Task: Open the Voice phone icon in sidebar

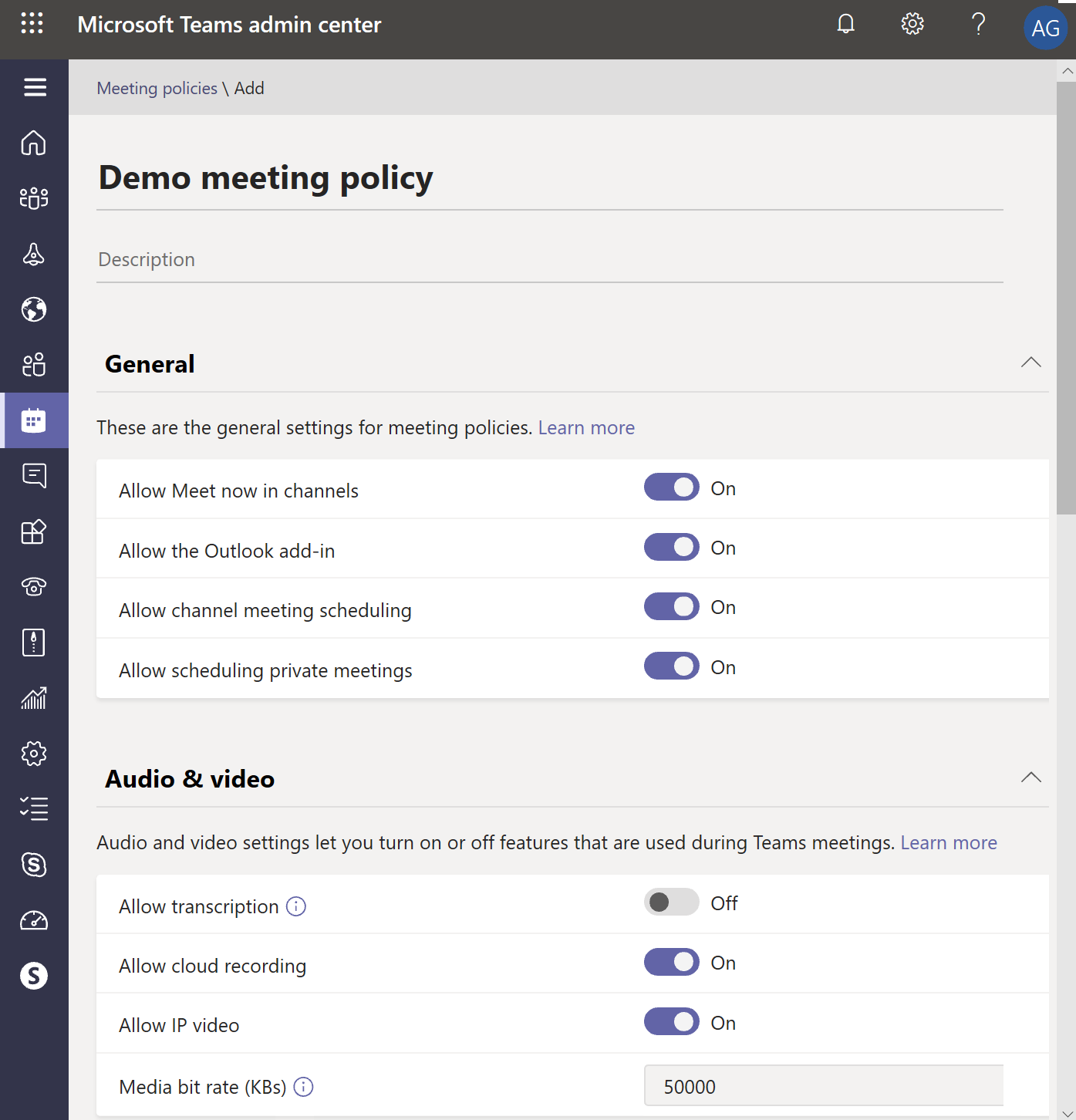Action: pos(34,587)
